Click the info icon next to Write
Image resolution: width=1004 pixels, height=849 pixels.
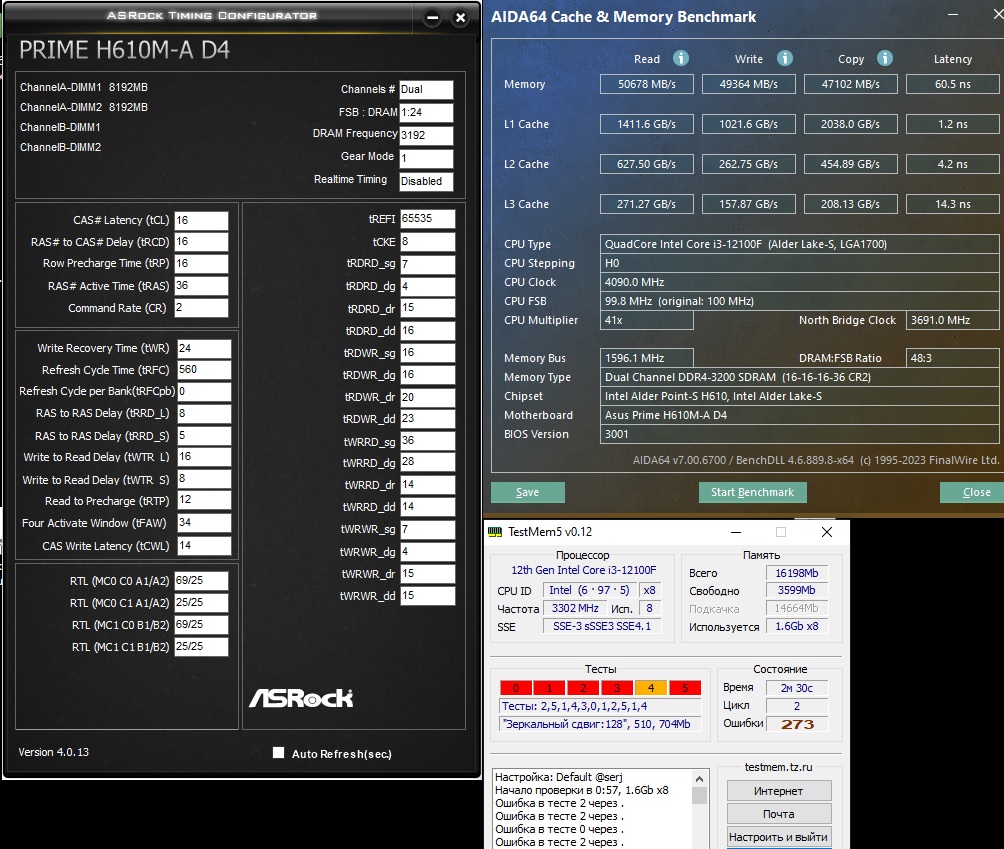[x=785, y=59]
